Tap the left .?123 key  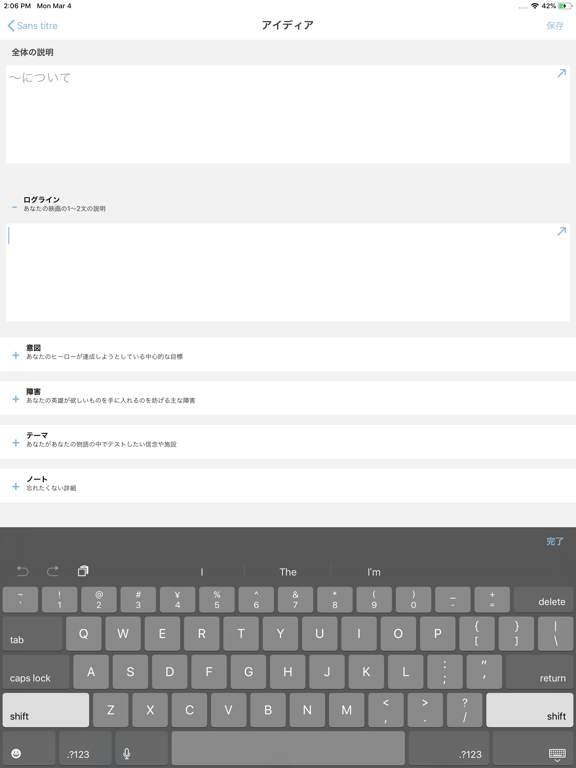pos(85,748)
